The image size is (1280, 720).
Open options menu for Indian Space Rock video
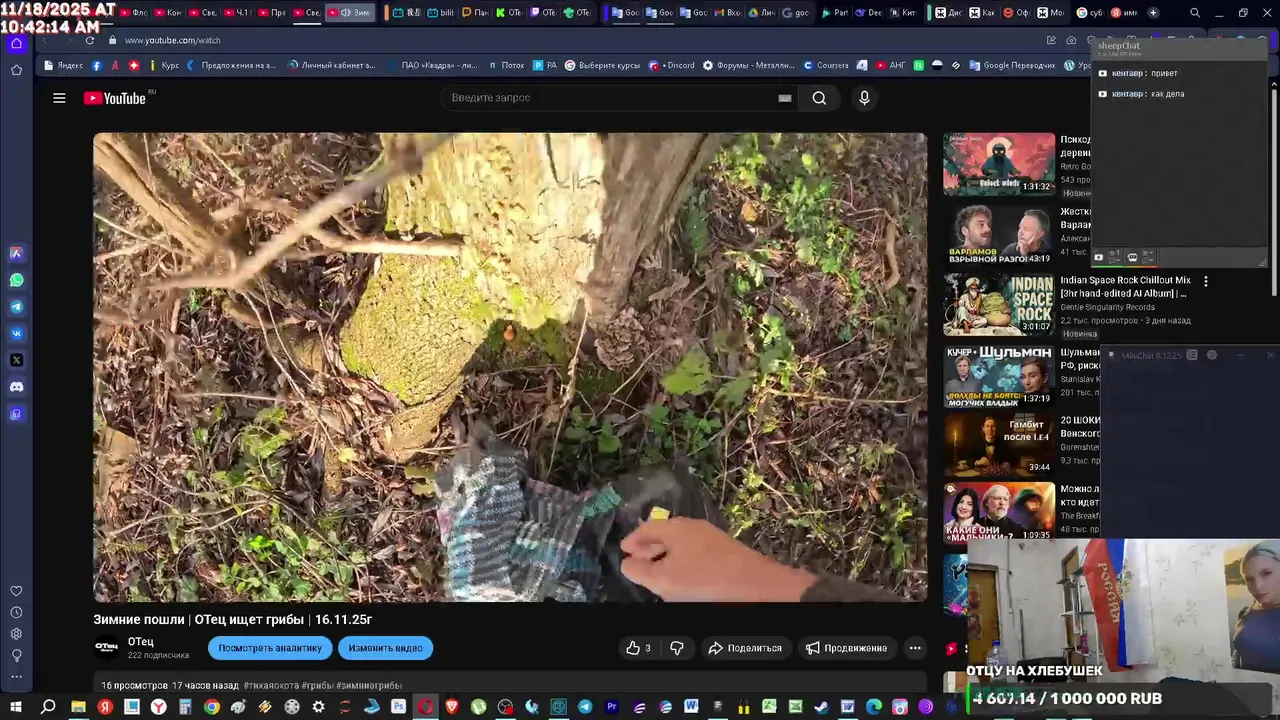(x=1206, y=282)
